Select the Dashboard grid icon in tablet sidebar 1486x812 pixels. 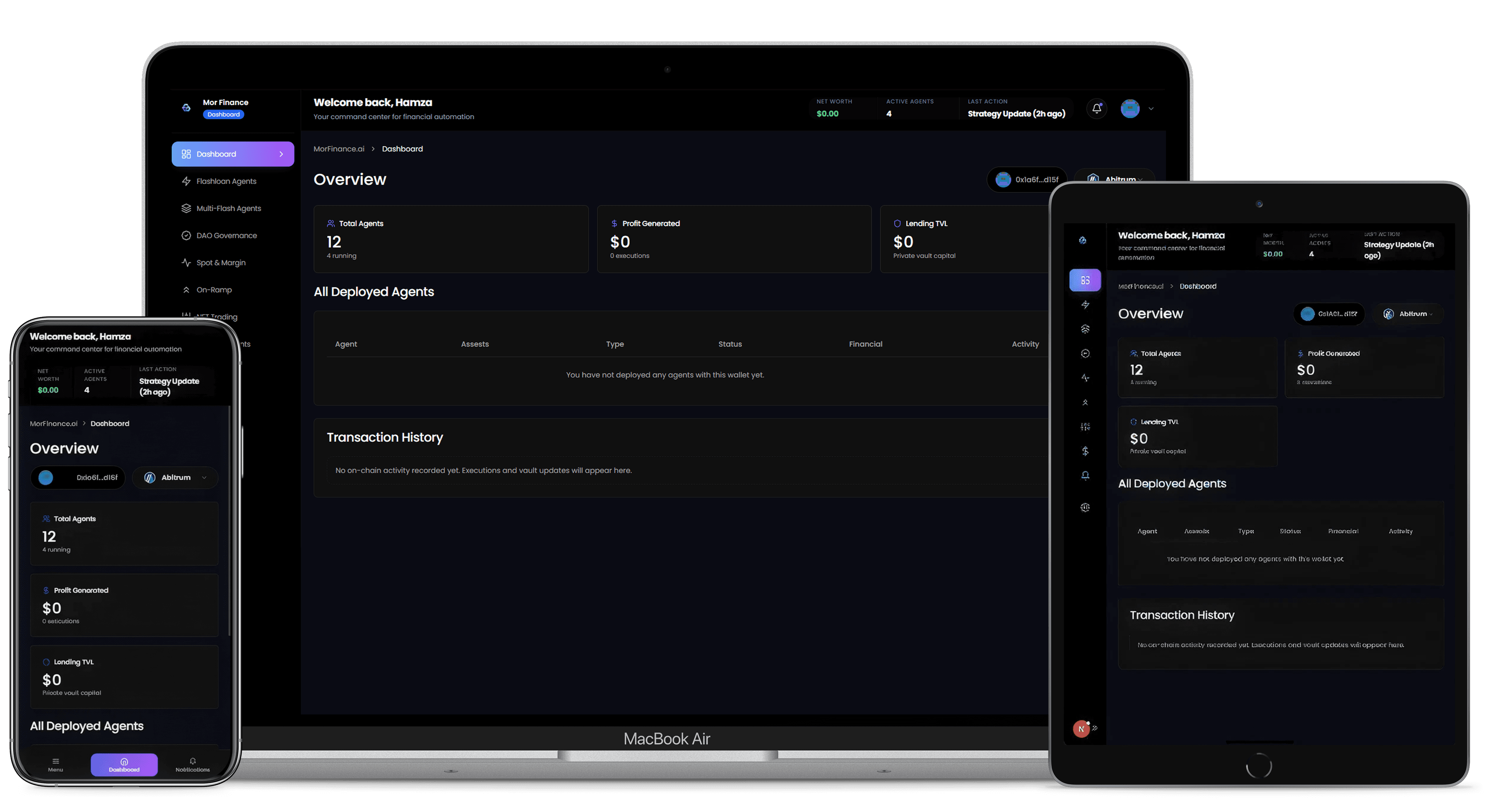[1085, 280]
